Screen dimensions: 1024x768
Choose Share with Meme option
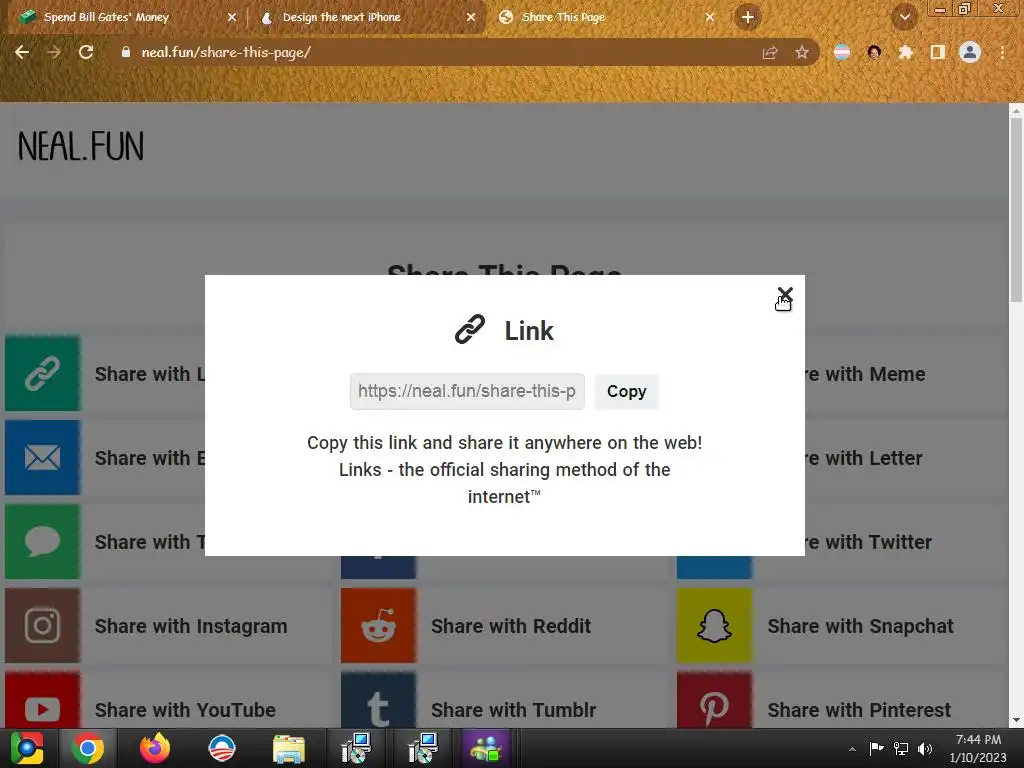[x=865, y=374]
